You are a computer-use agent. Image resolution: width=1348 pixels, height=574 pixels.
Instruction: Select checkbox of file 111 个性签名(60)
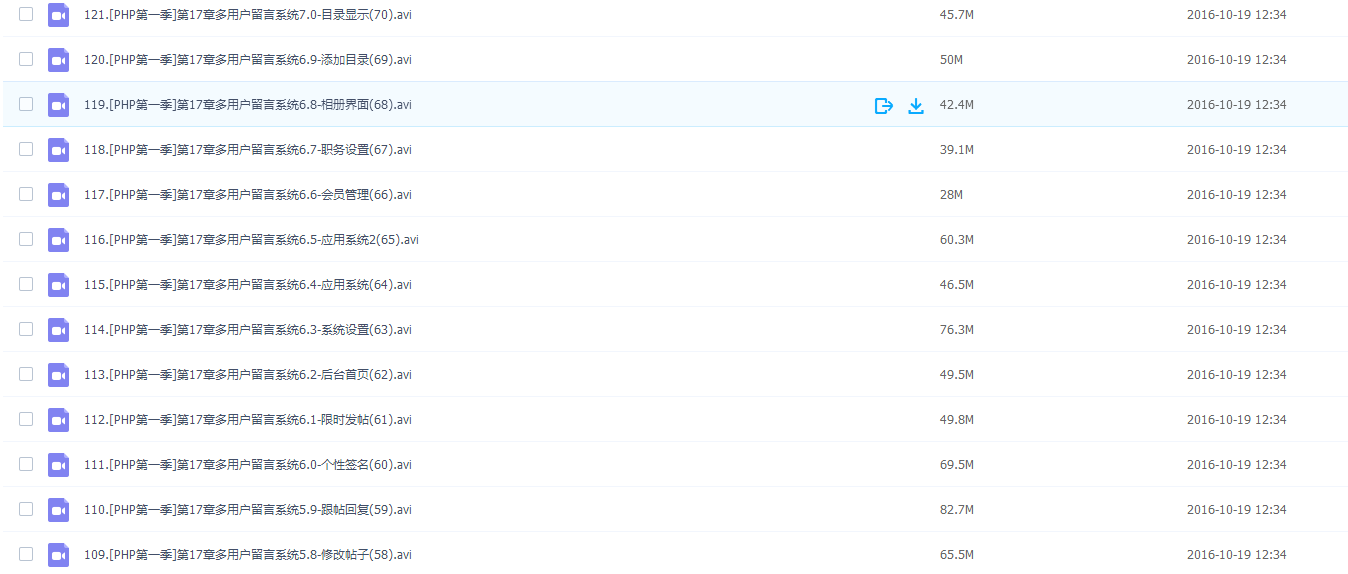pos(26,464)
